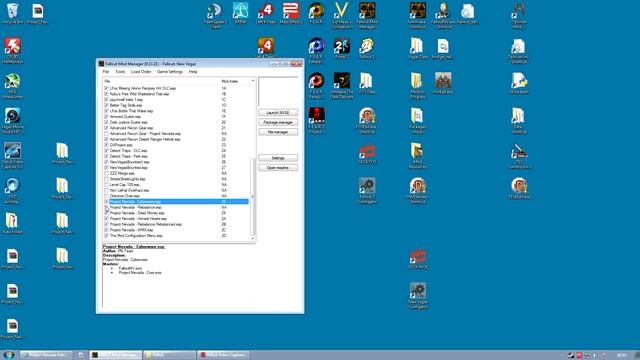Select the Armored Duster.esp row
640x360 pixels.
pyautogui.click(x=176, y=117)
